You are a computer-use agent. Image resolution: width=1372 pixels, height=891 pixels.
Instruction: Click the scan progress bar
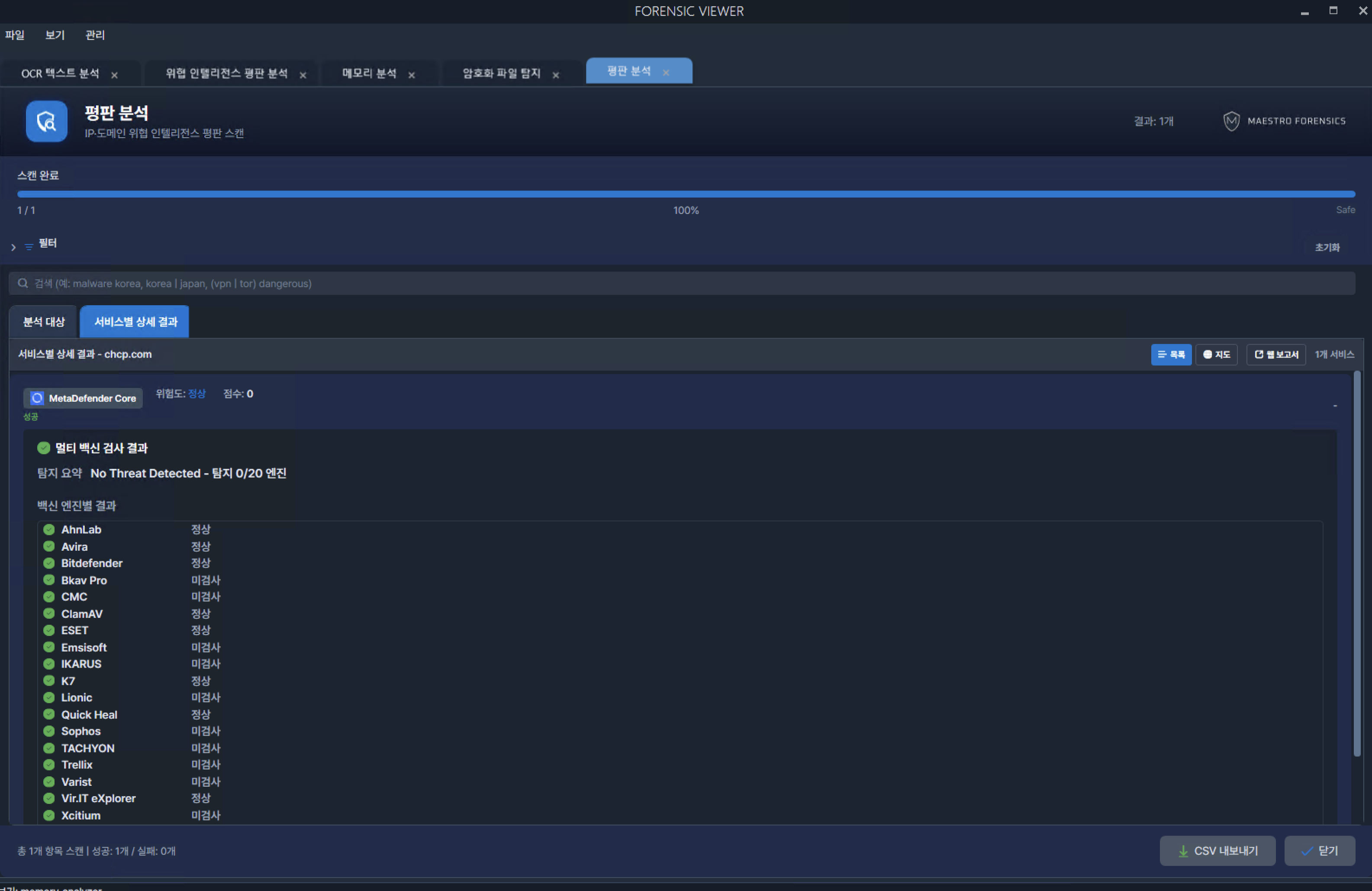tap(686, 194)
